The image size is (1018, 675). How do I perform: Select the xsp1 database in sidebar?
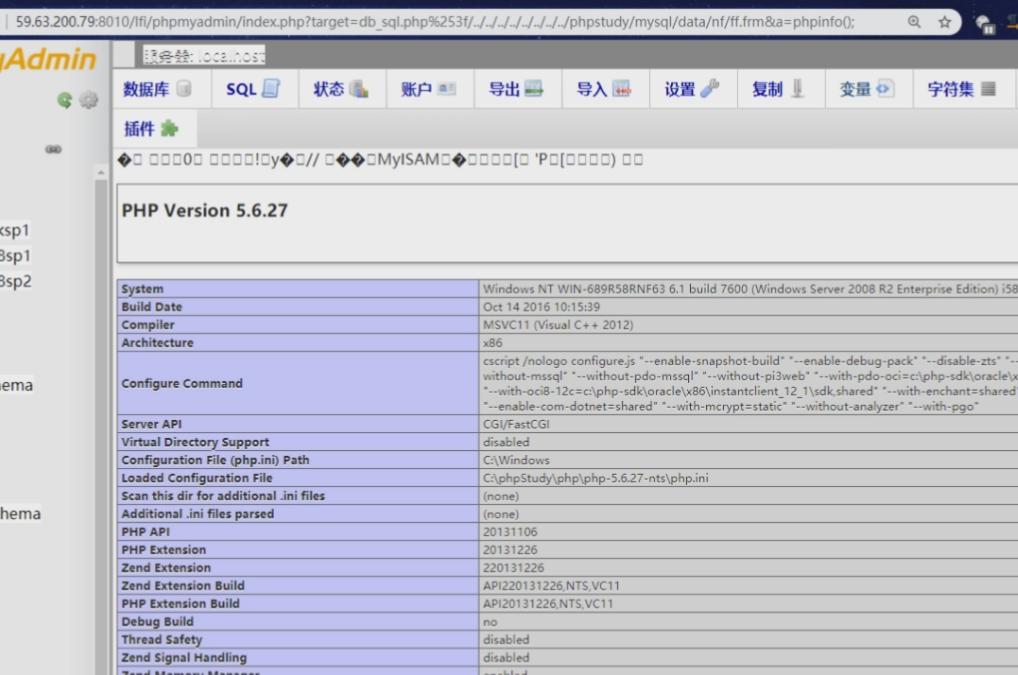[14, 230]
